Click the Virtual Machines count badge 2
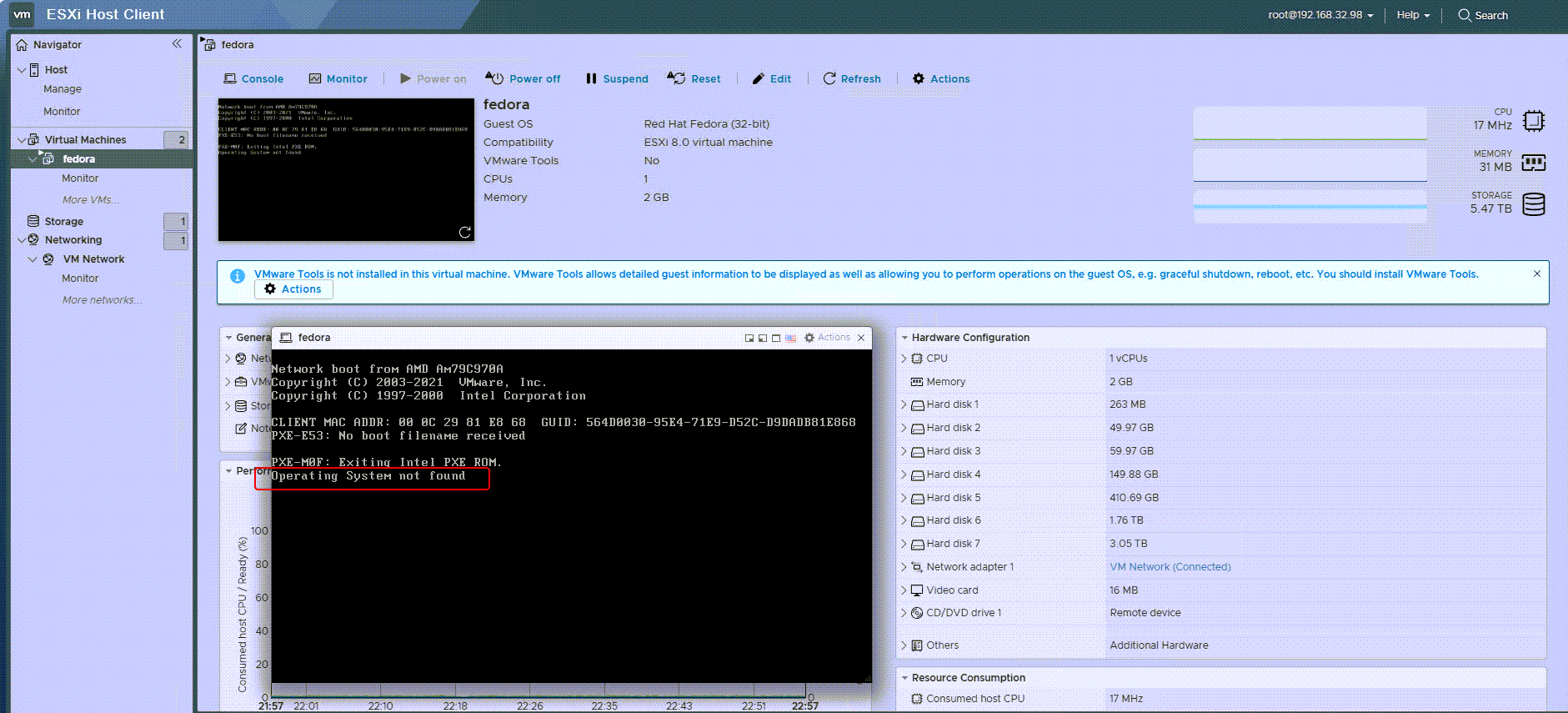 (176, 139)
